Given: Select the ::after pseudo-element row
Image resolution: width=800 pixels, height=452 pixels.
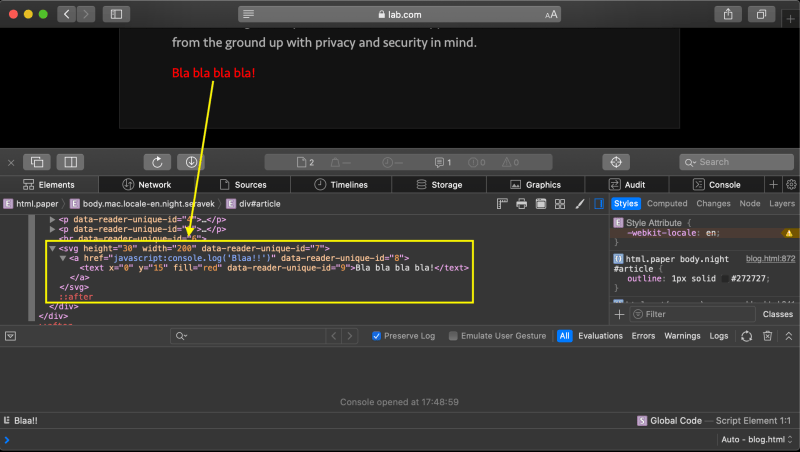Looking at the screenshot, I should coord(76,297).
